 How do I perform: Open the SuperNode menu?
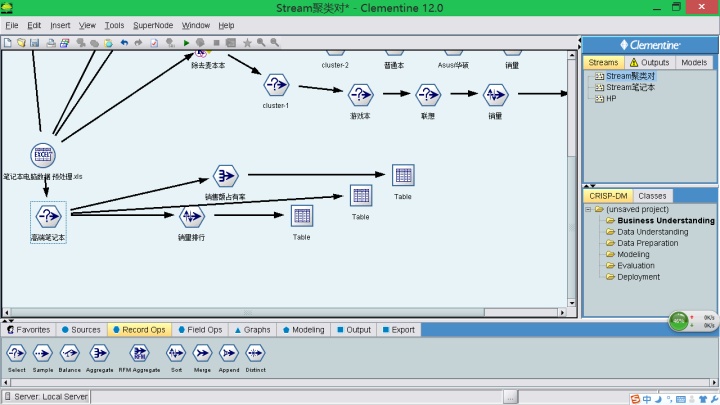pyautogui.click(x=153, y=25)
